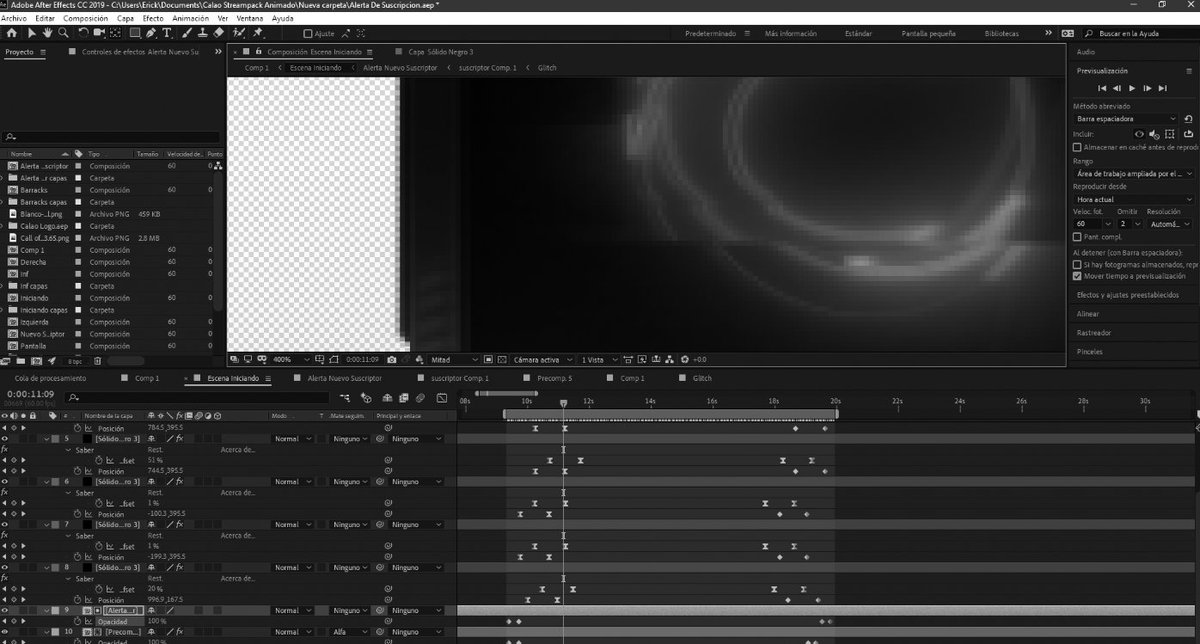Viewport: 1200px width, 644px height.
Task: Open Barra espaciadora shortcut dropdown
Action: pyautogui.click(x=1125, y=119)
